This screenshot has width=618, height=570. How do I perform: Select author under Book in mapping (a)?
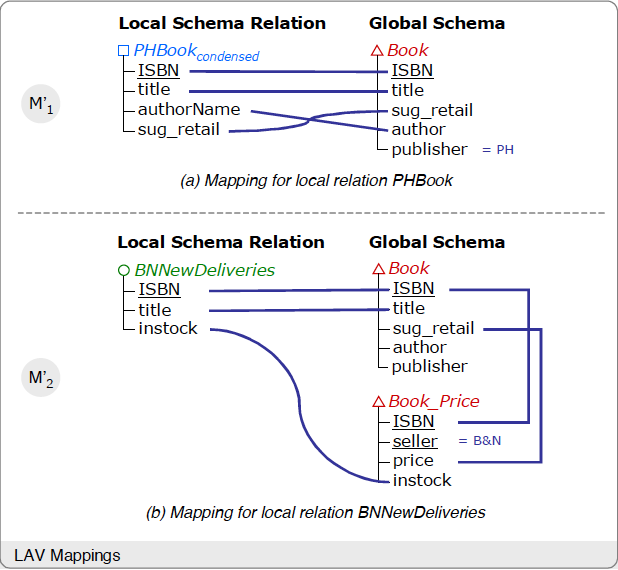pyautogui.click(x=419, y=129)
